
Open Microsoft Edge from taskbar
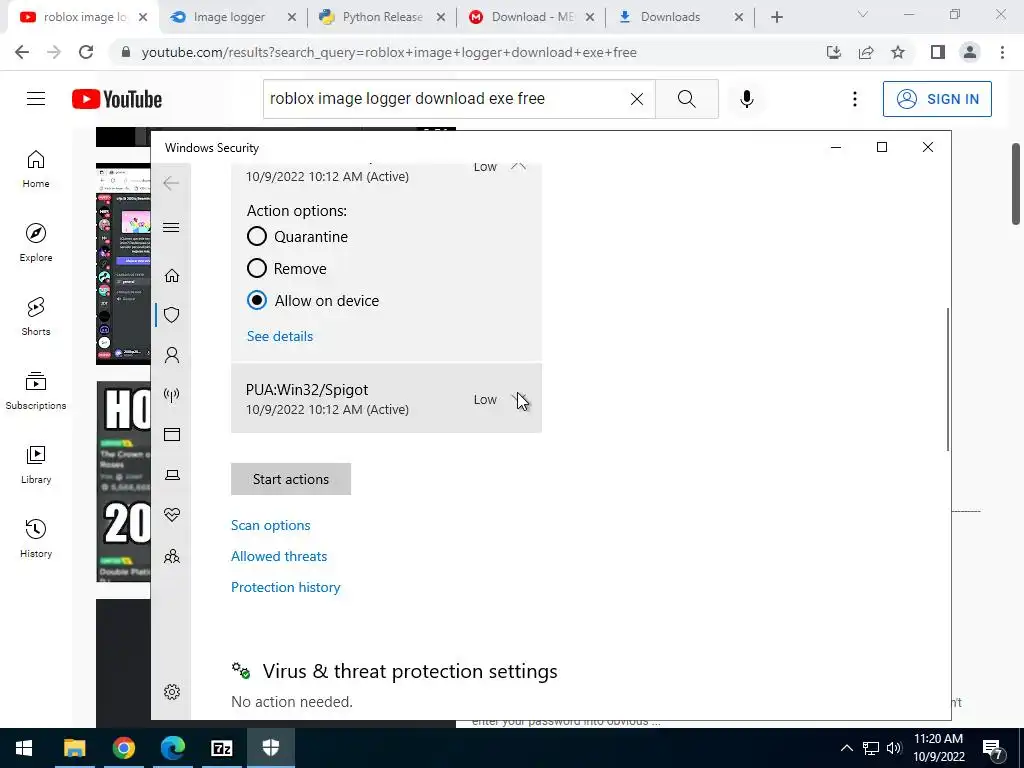pyautogui.click(x=172, y=748)
